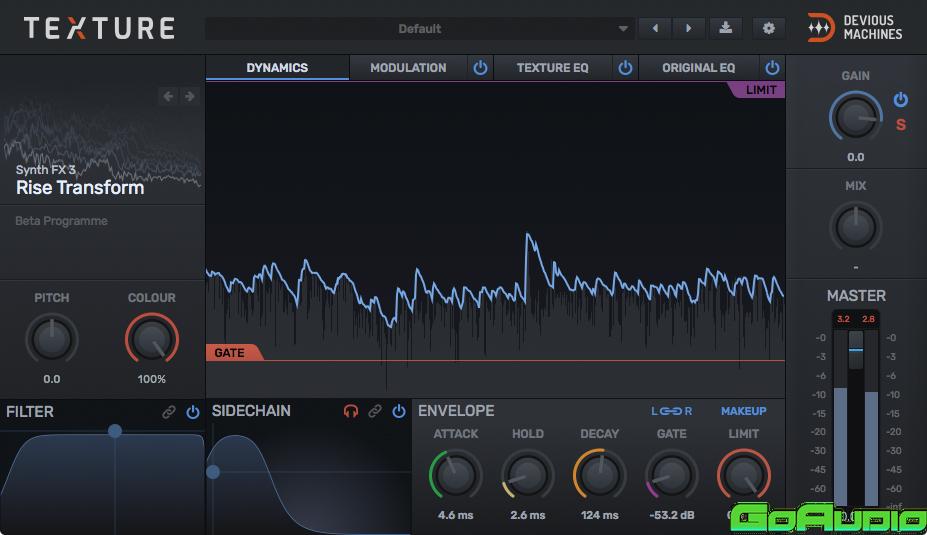Toggle the Original EQ power button

click(x=772, y=67)
